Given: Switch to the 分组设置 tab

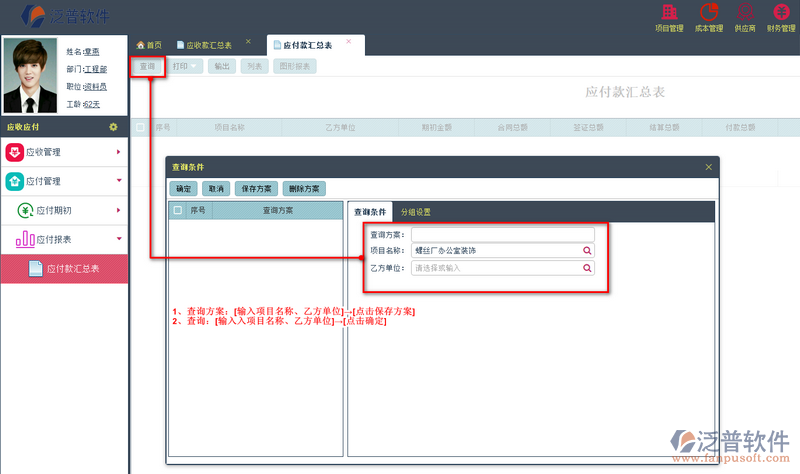Looking at the screenshot, I should click(x=416, y=212).
